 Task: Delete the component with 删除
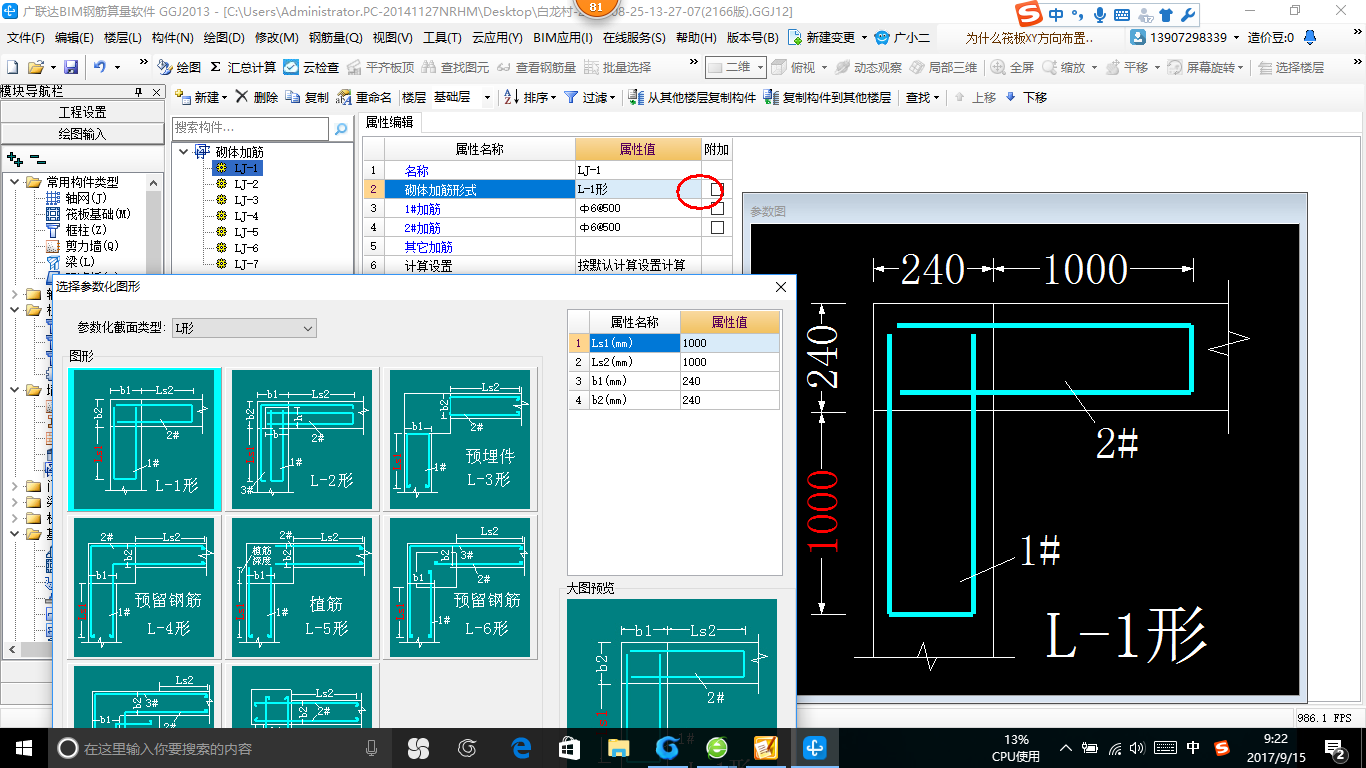click(x=257, y=97)
